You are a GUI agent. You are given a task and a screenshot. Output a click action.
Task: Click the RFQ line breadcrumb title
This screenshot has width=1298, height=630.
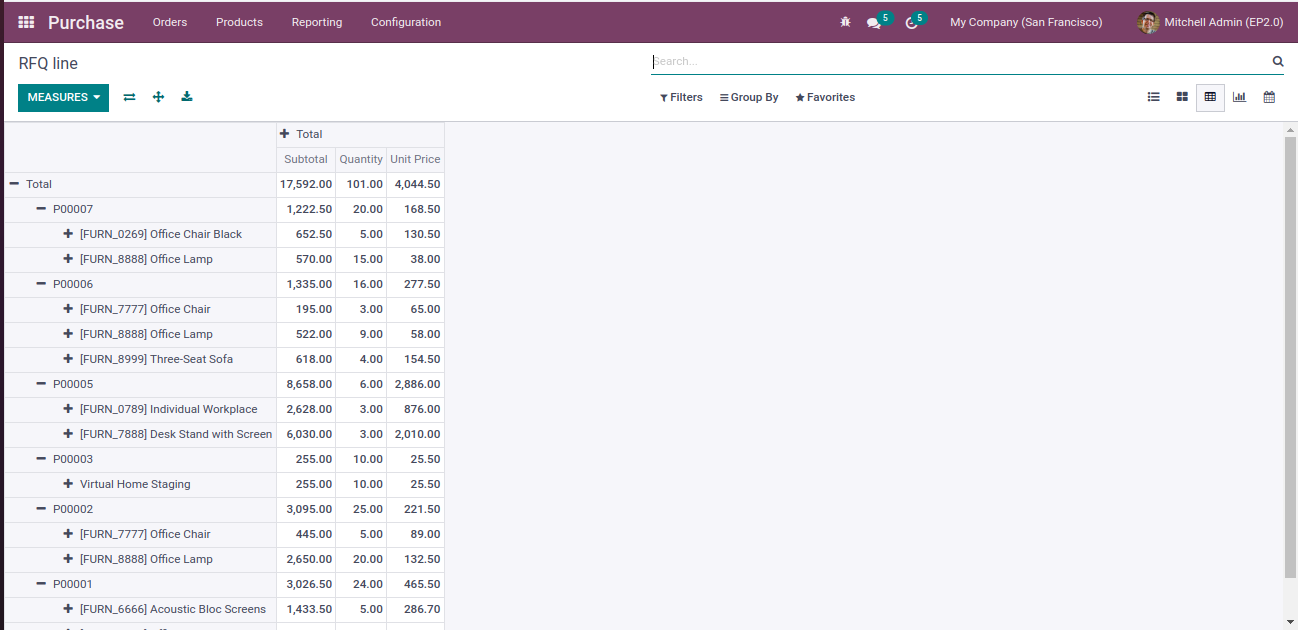pyautogui.click(x=48, y=63)
